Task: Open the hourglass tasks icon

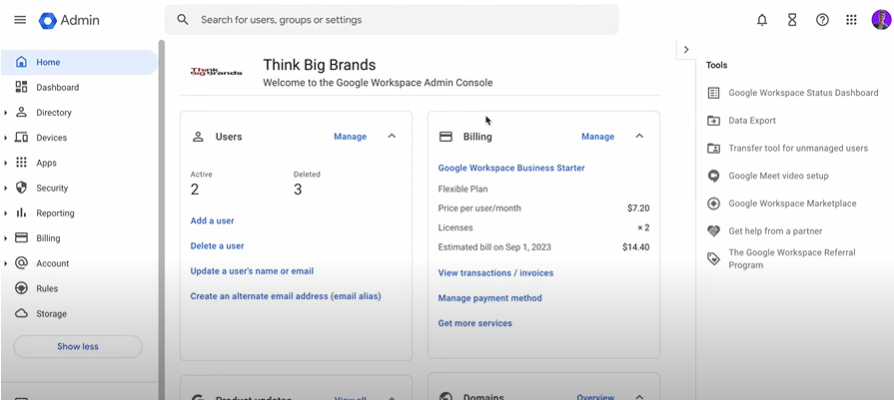Action: tap(792, 20)
